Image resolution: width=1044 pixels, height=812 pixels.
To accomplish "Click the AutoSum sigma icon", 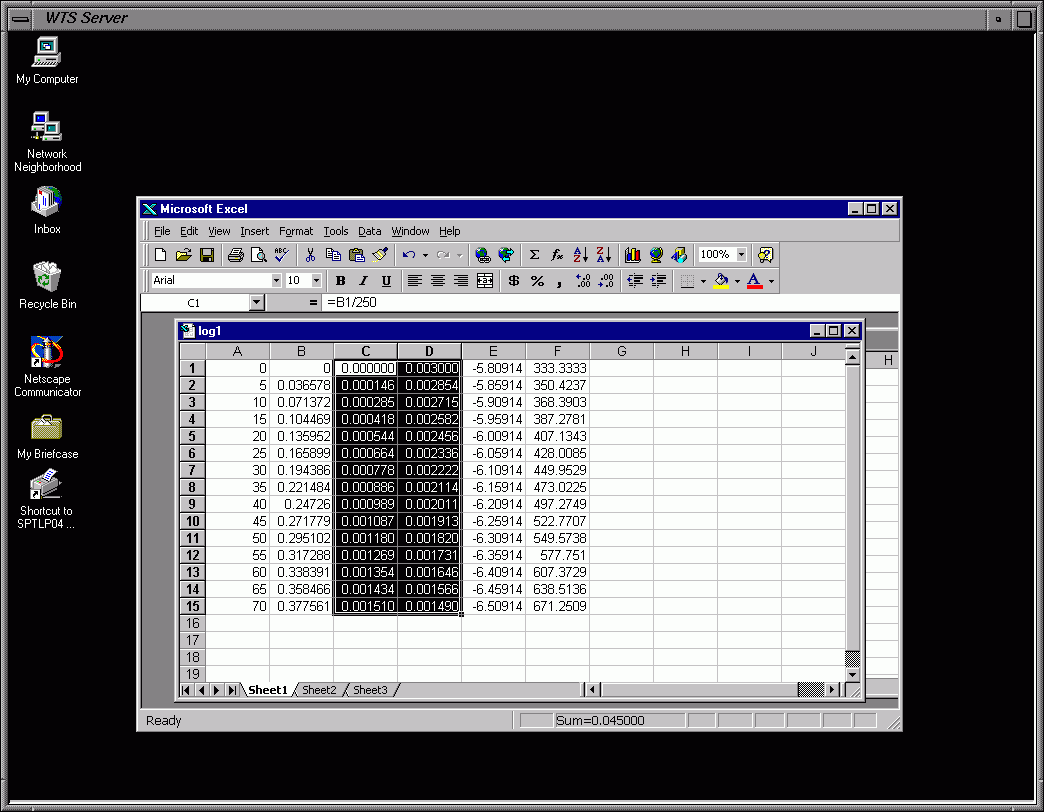I will coord(534,255).
